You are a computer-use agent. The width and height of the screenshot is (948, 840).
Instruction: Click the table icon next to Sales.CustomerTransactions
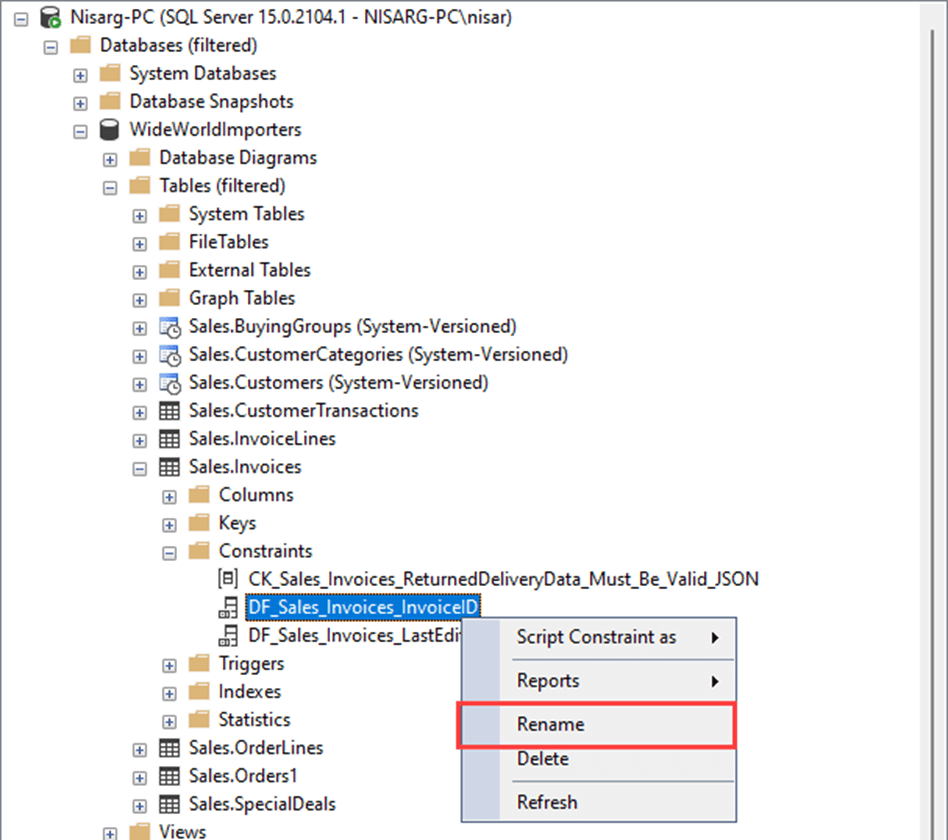(170, 410)
